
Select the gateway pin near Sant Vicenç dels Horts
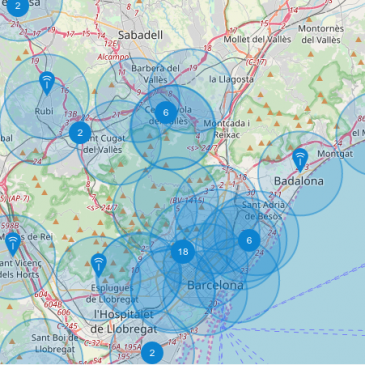(x=13, y=245)
